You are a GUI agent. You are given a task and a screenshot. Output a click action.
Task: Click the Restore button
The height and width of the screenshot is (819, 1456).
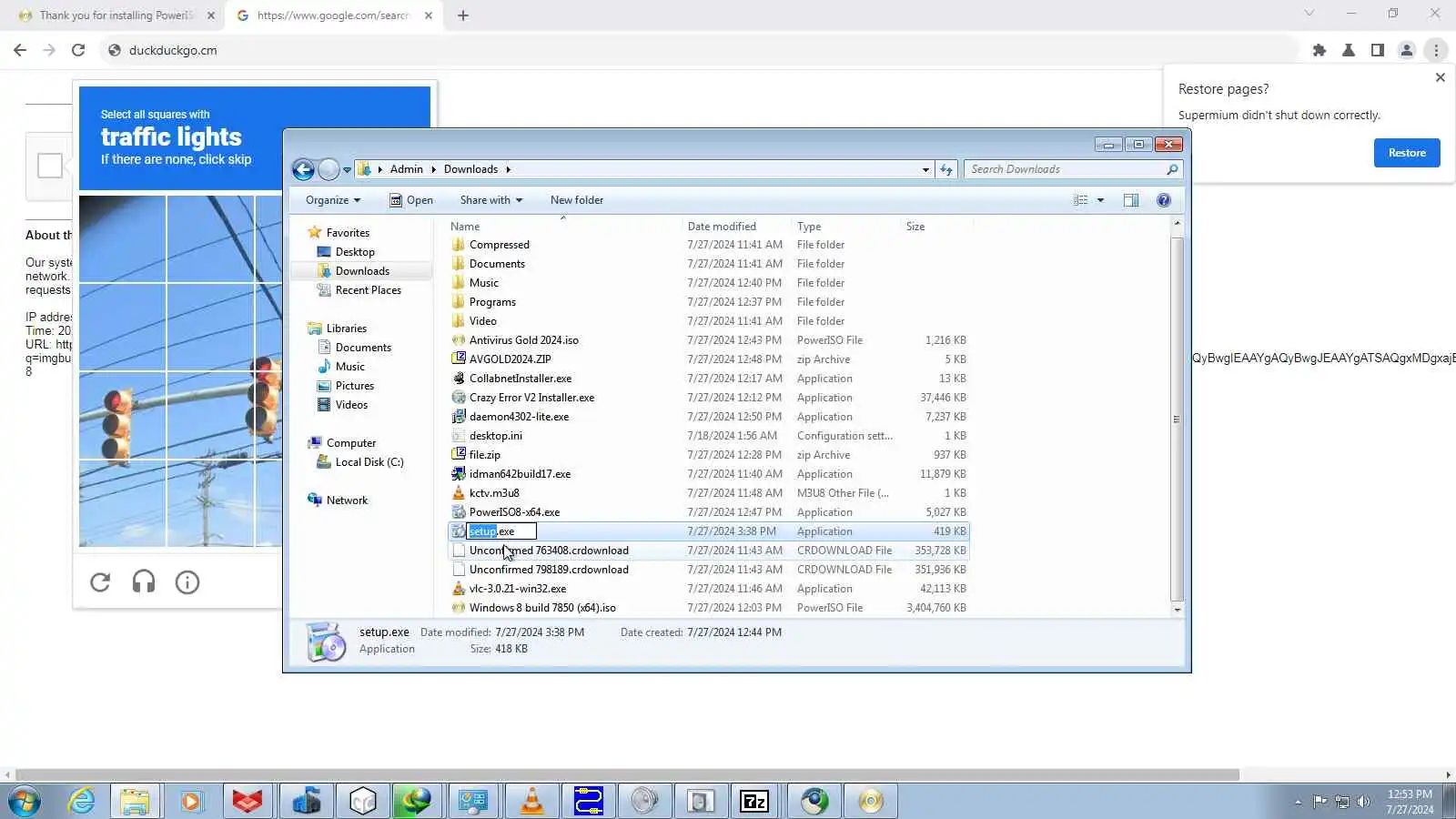pos(1407,153)
